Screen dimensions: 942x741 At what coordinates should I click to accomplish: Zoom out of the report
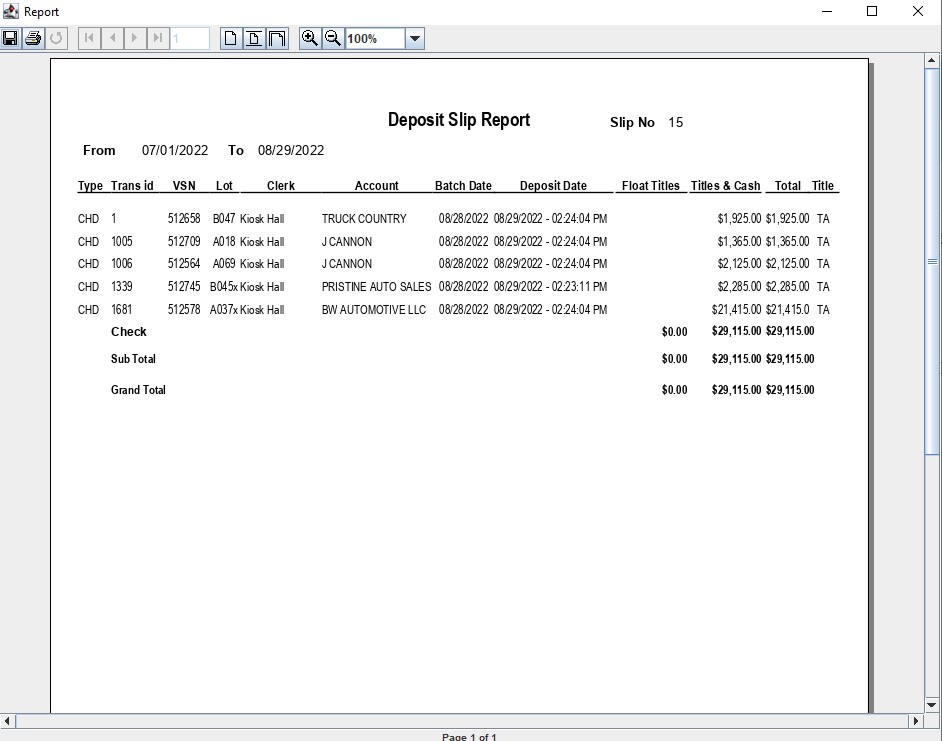click(333, 39)
